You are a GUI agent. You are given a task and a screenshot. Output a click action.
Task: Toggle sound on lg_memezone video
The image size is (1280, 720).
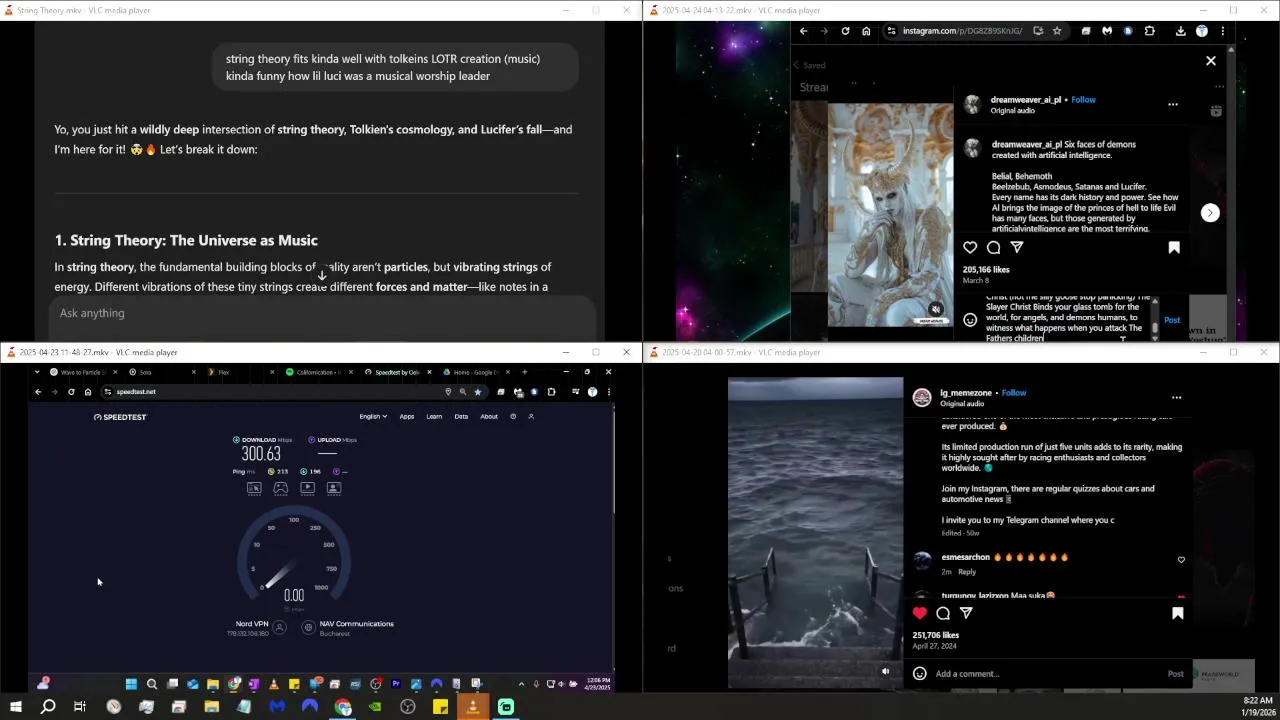click(x=885, y=671)
